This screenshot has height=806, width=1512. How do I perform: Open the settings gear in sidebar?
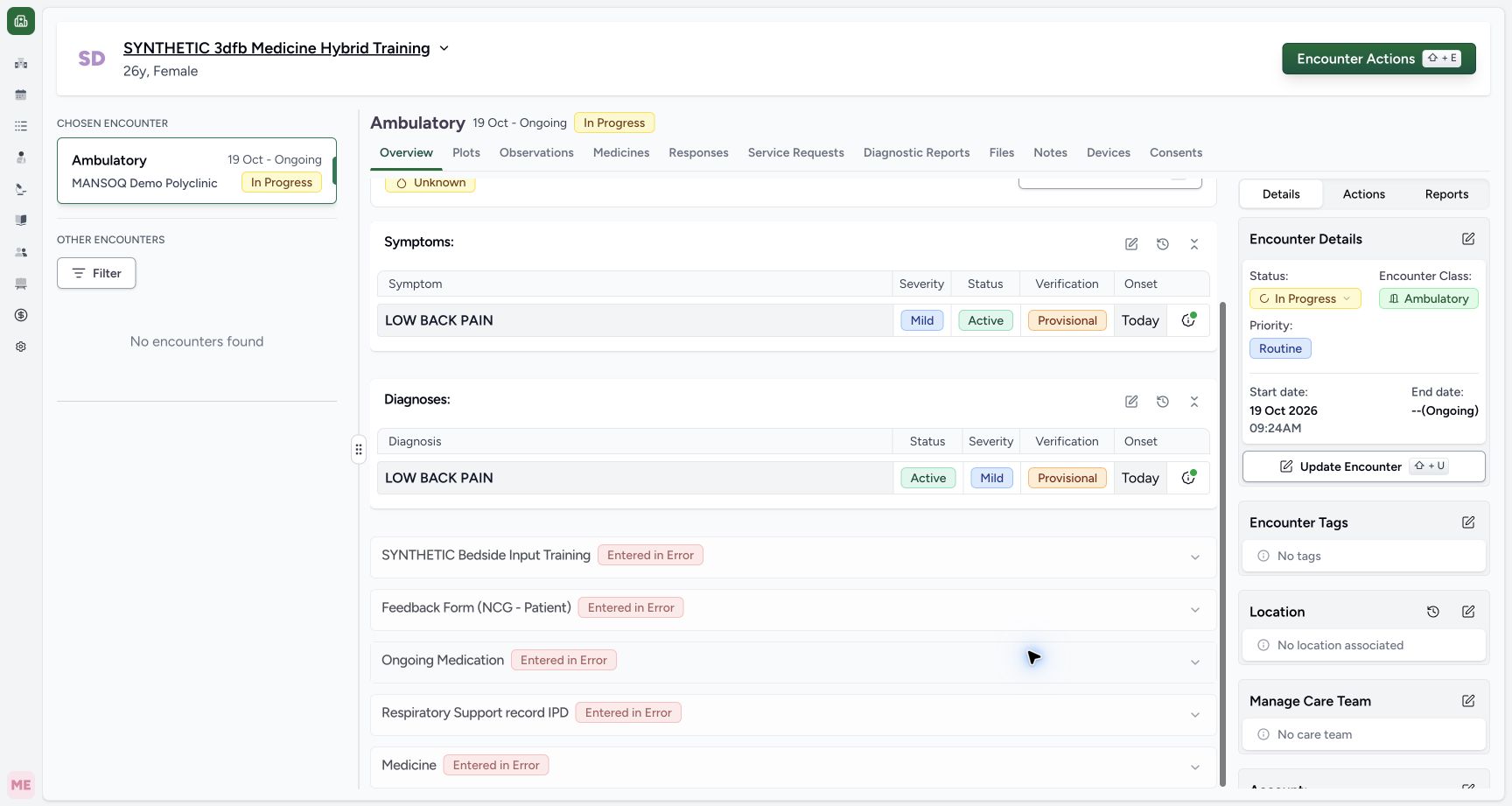tap(21, 347)
